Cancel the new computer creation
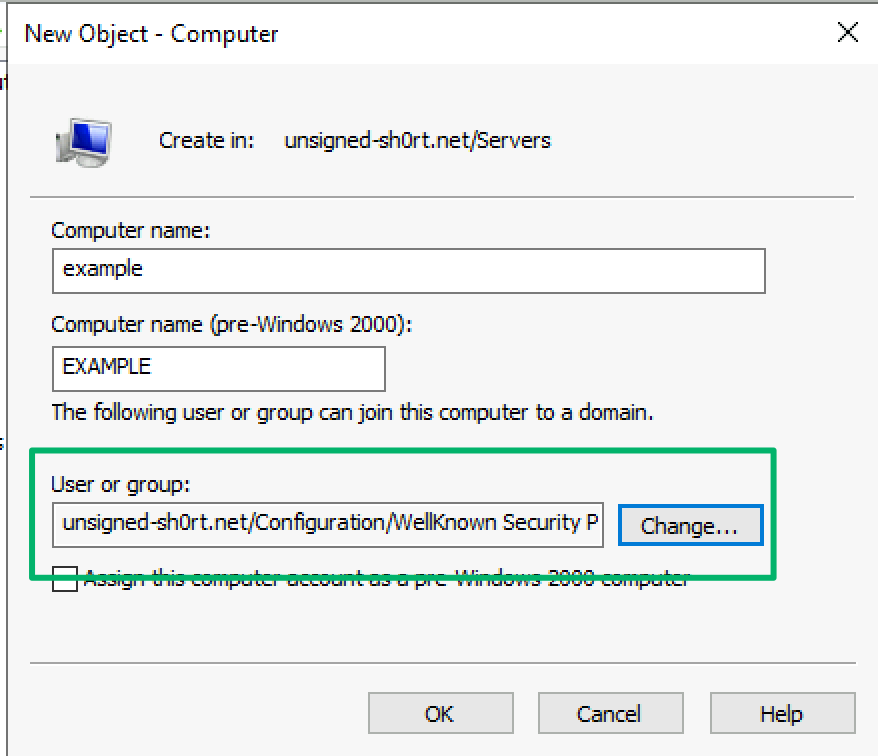This screenshot has height=756, width=878. click(608, 714)
